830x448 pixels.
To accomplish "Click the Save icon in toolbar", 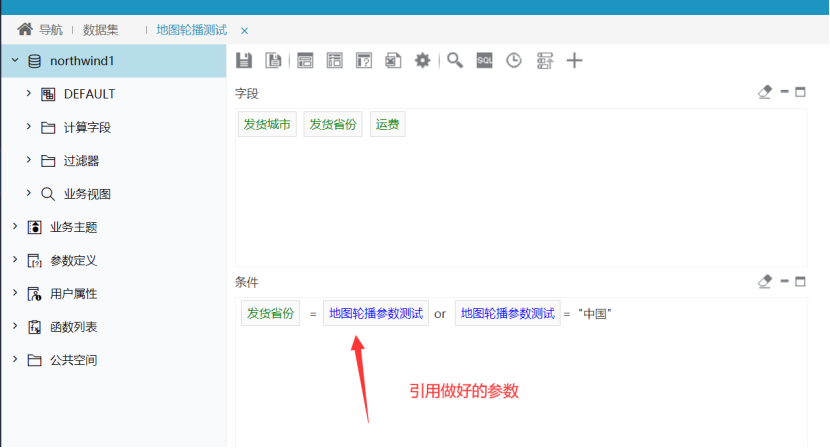I will (x=244, y=60).
